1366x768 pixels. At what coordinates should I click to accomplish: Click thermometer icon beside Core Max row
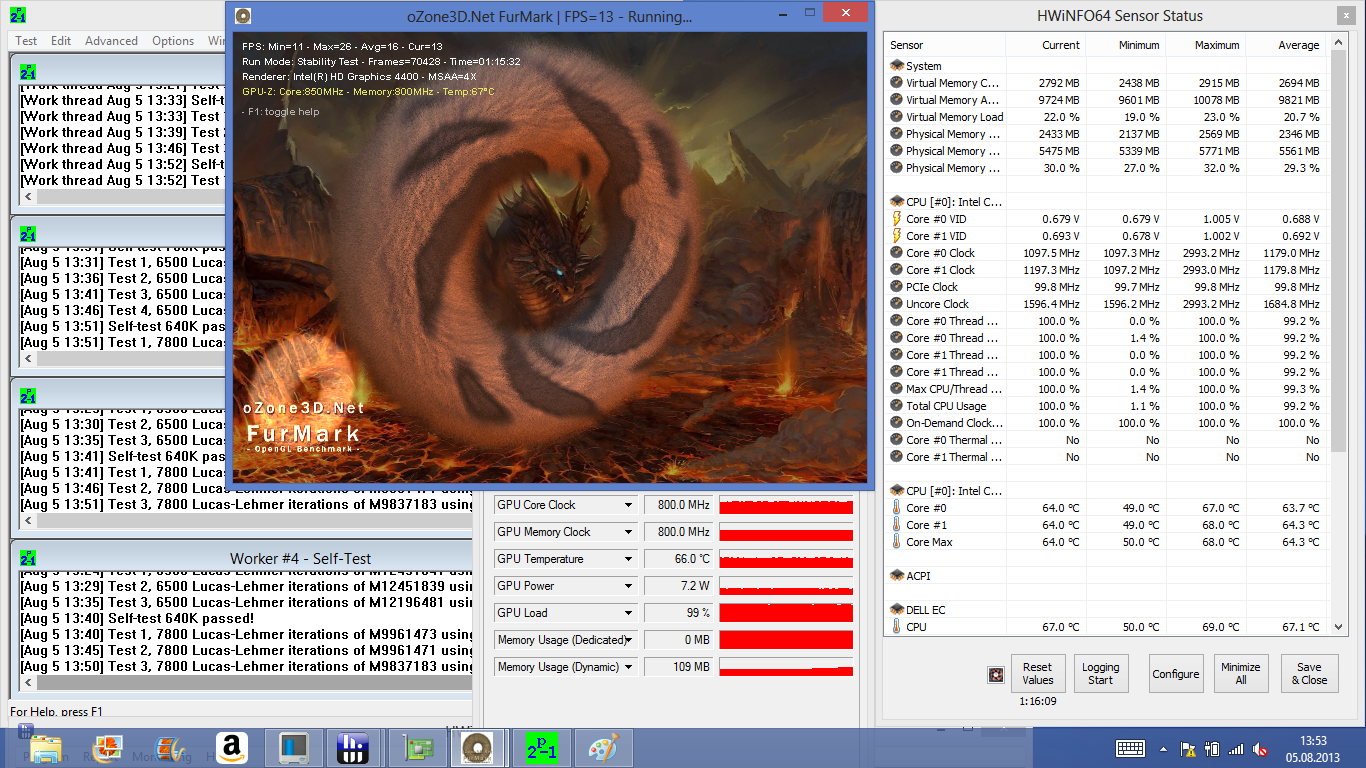click(x=896, y=542)
